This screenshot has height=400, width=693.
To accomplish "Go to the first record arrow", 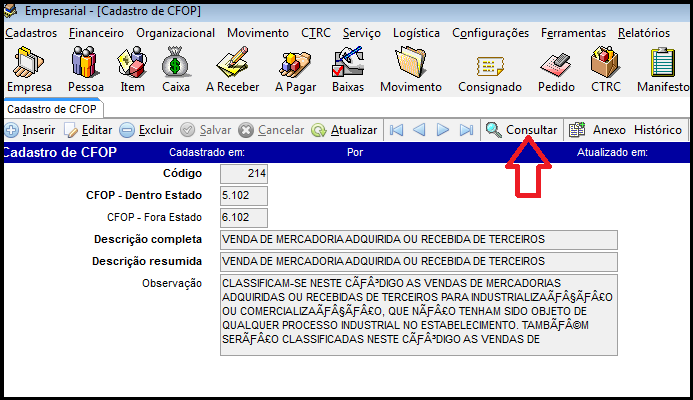I will (x=397, y=130).
